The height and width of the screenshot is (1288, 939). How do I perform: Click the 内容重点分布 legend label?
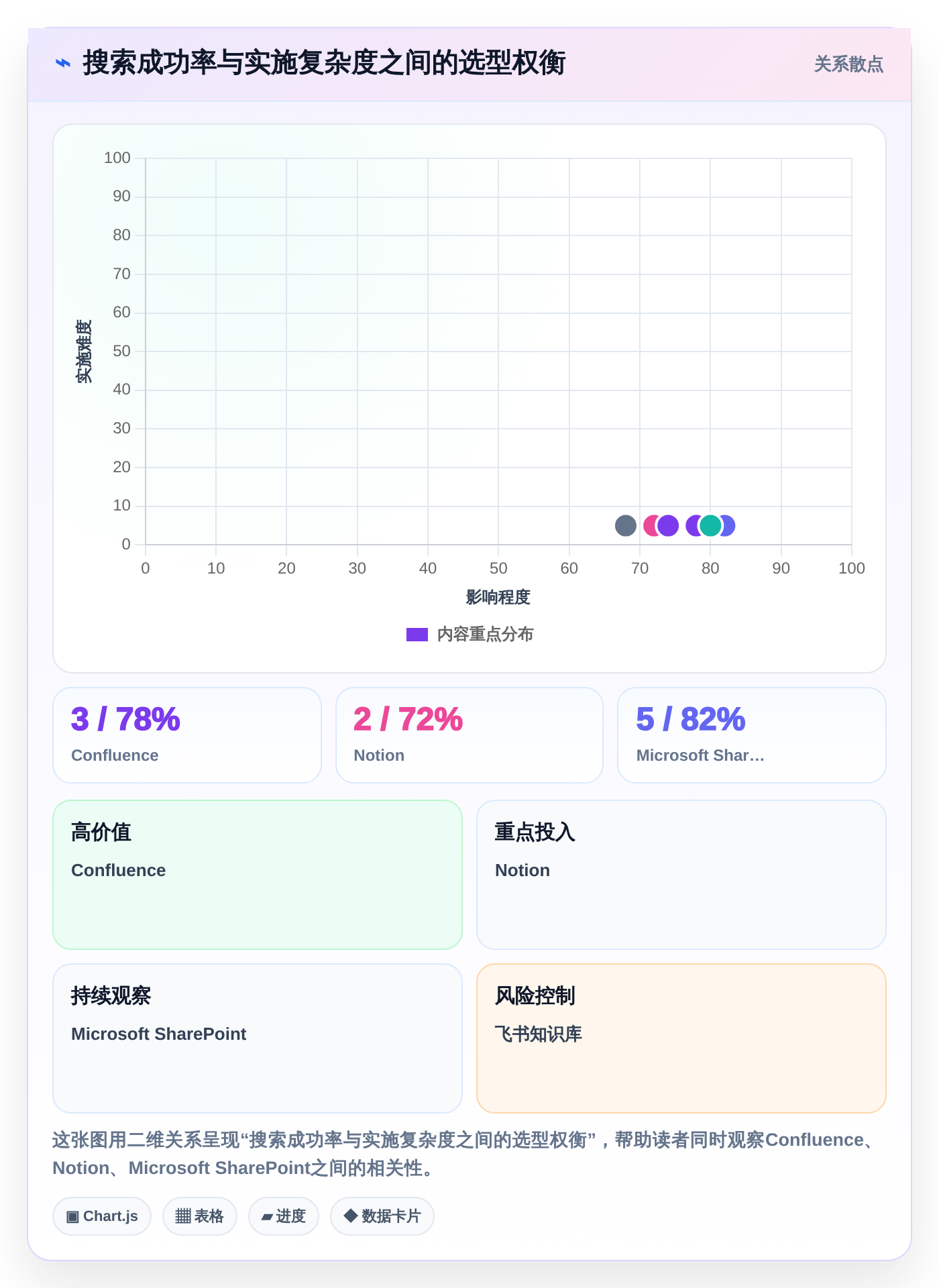point(485,635)
